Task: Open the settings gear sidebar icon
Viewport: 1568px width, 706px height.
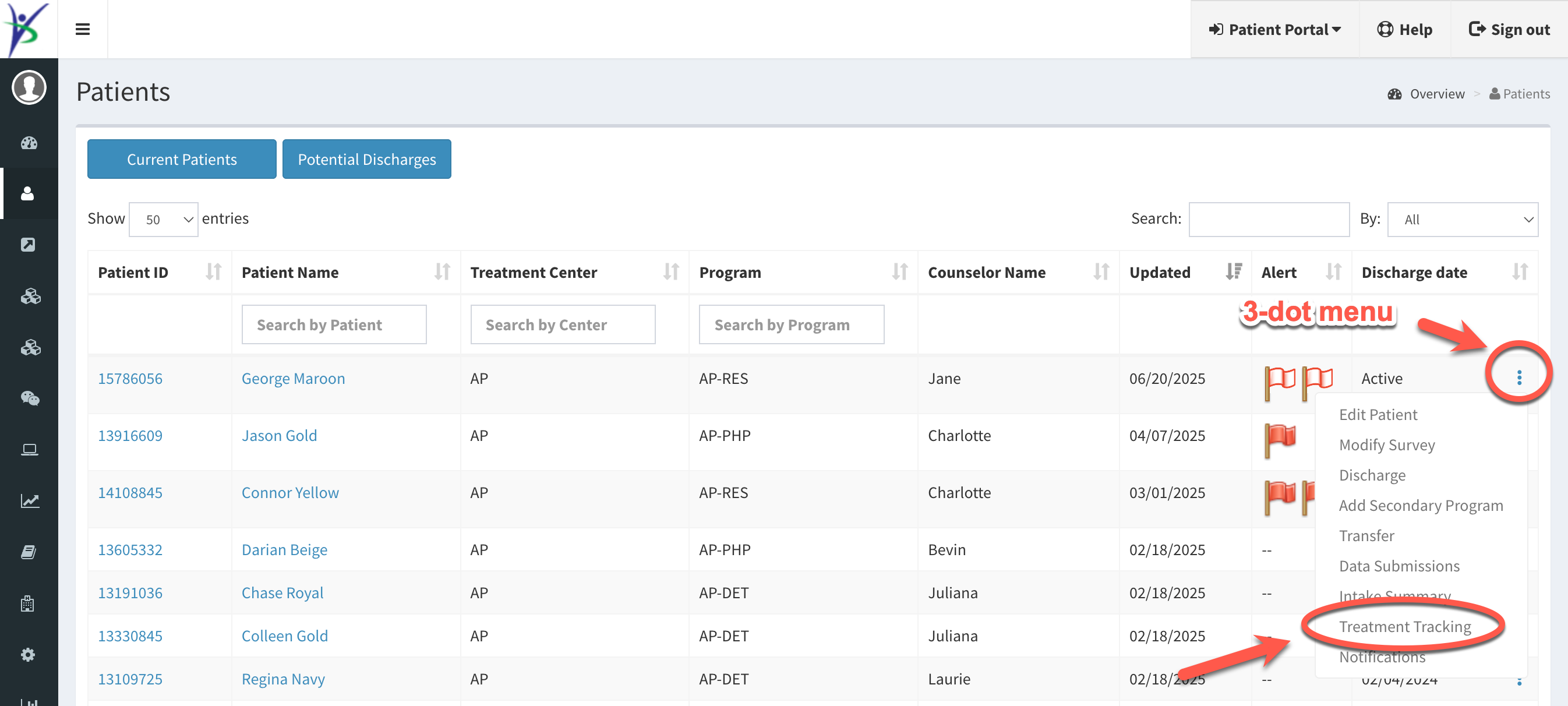Action: click(28, 655)
